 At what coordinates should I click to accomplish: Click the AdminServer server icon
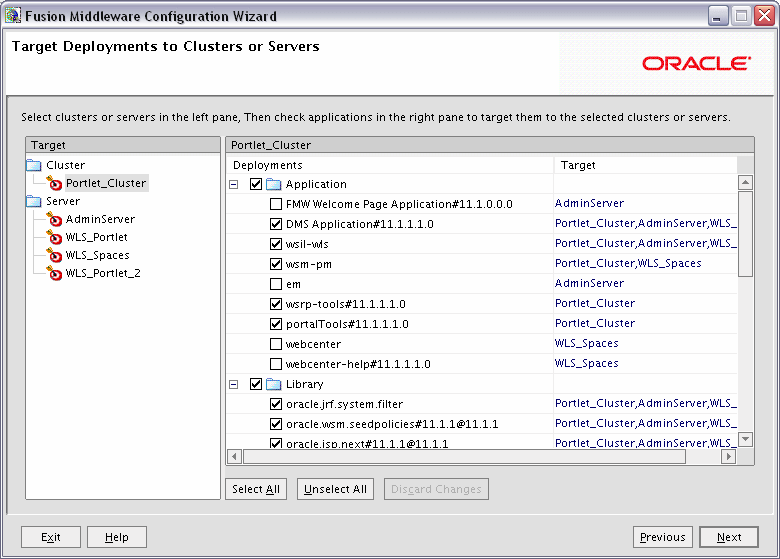(x=54, y=219)
